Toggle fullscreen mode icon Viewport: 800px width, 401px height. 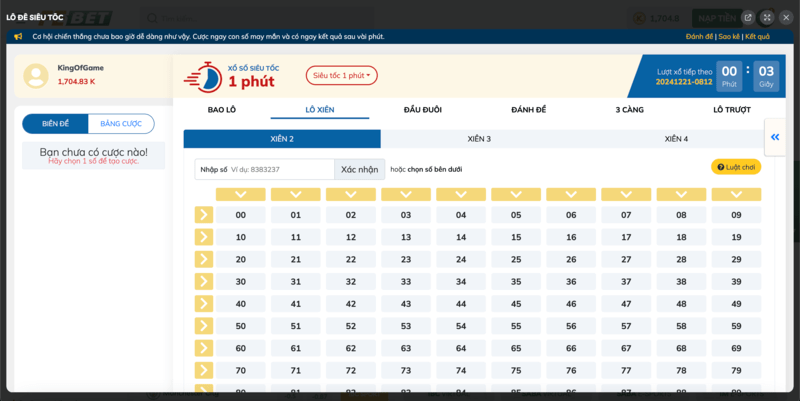point(766,17)
